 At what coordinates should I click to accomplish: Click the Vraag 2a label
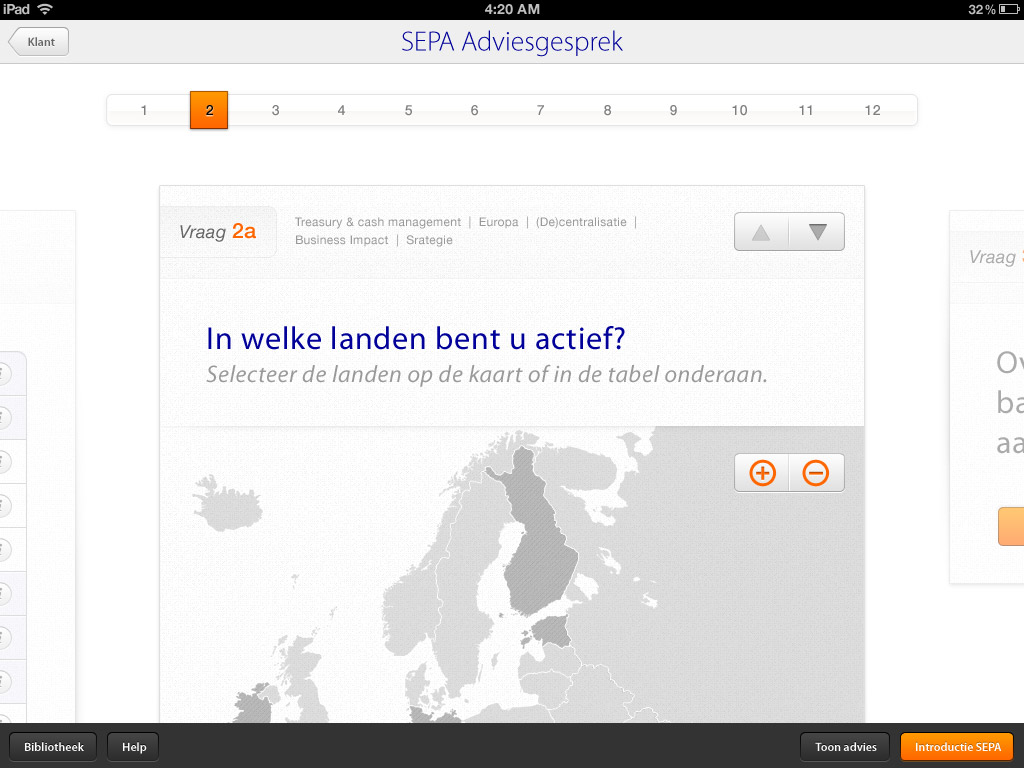pos(217,231)
